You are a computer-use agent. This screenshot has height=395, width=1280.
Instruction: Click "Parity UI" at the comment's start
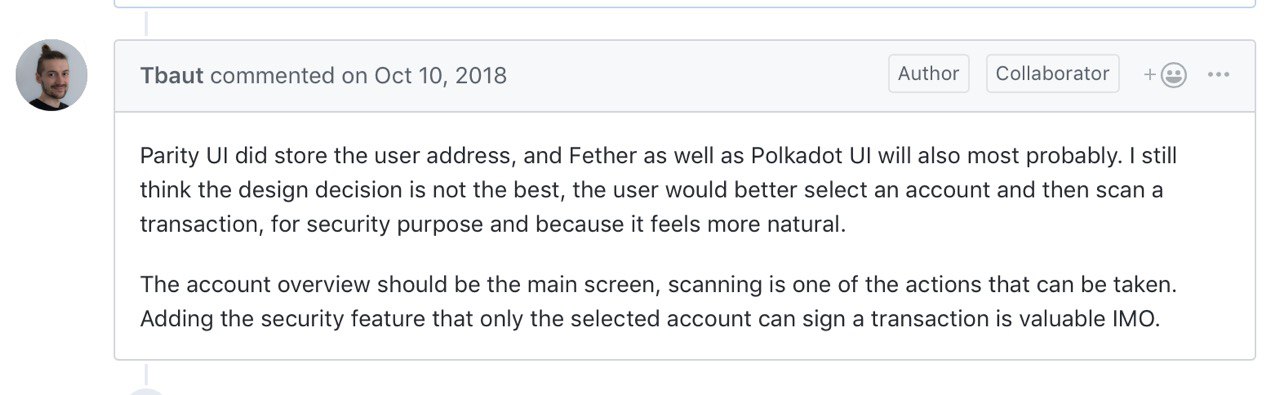point(178,157)
